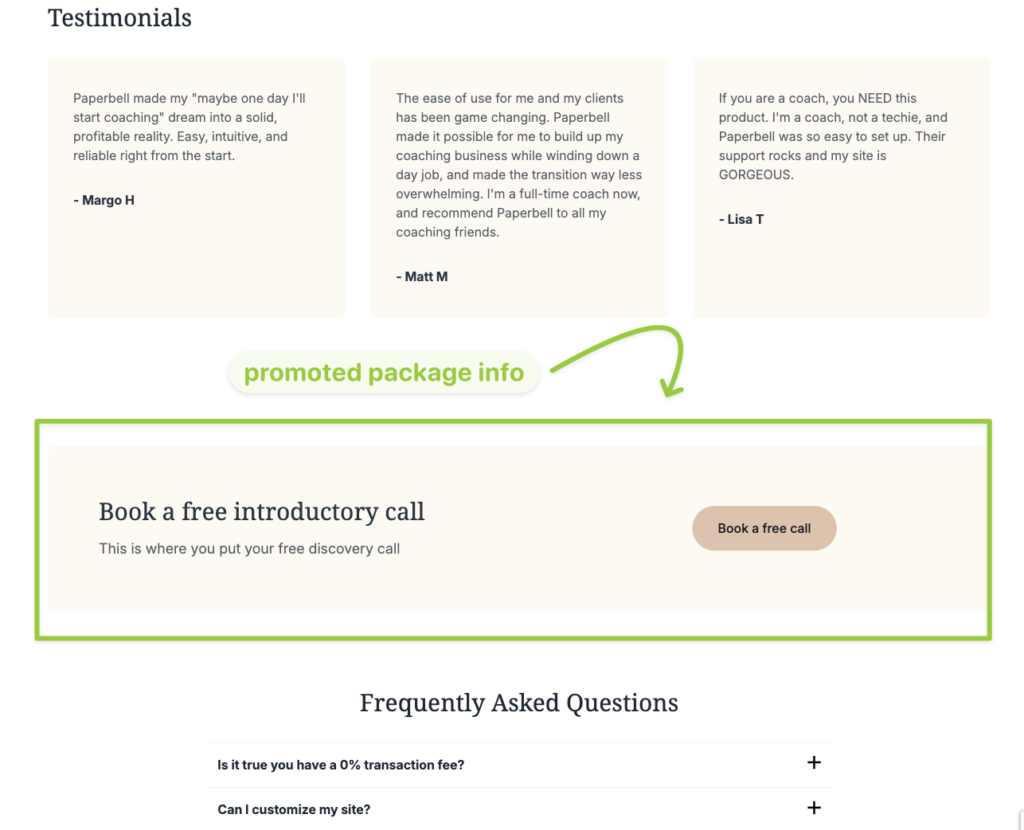Click the green curved arrow annotation
This screenshot has height=830, width=1024.
[x=650, y=352]
